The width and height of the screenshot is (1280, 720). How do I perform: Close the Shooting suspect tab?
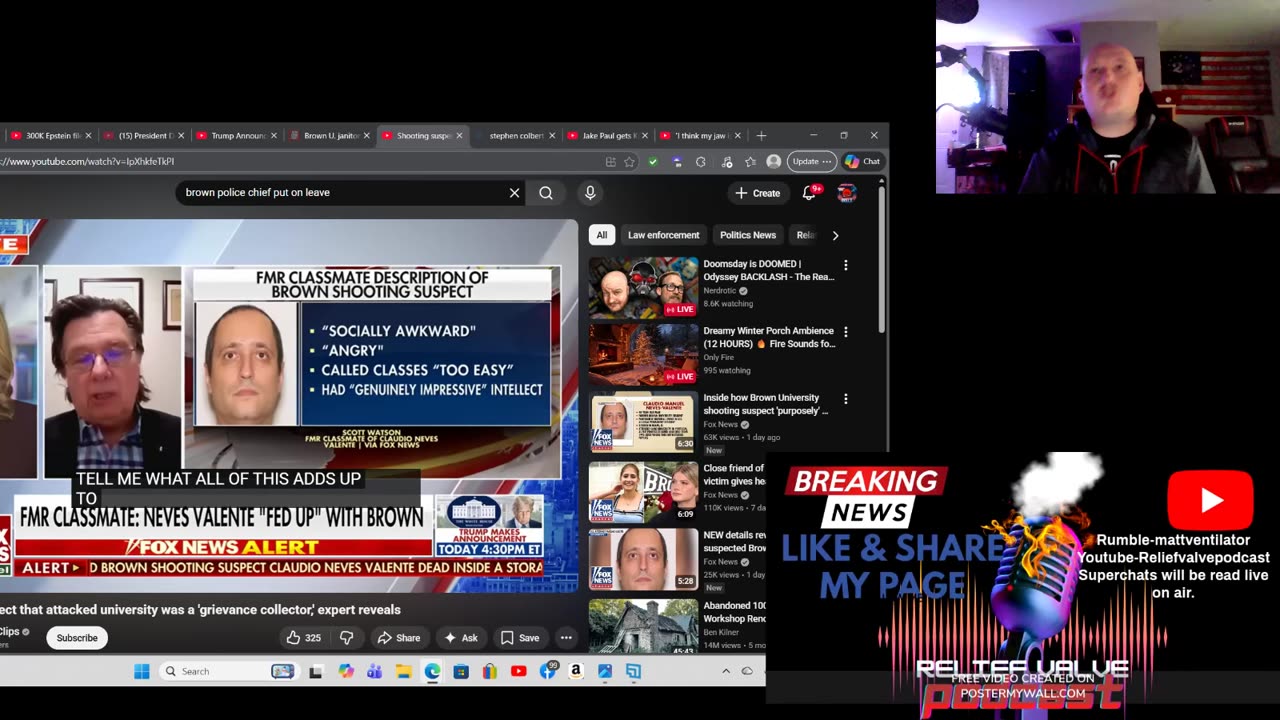pos(460,135)
